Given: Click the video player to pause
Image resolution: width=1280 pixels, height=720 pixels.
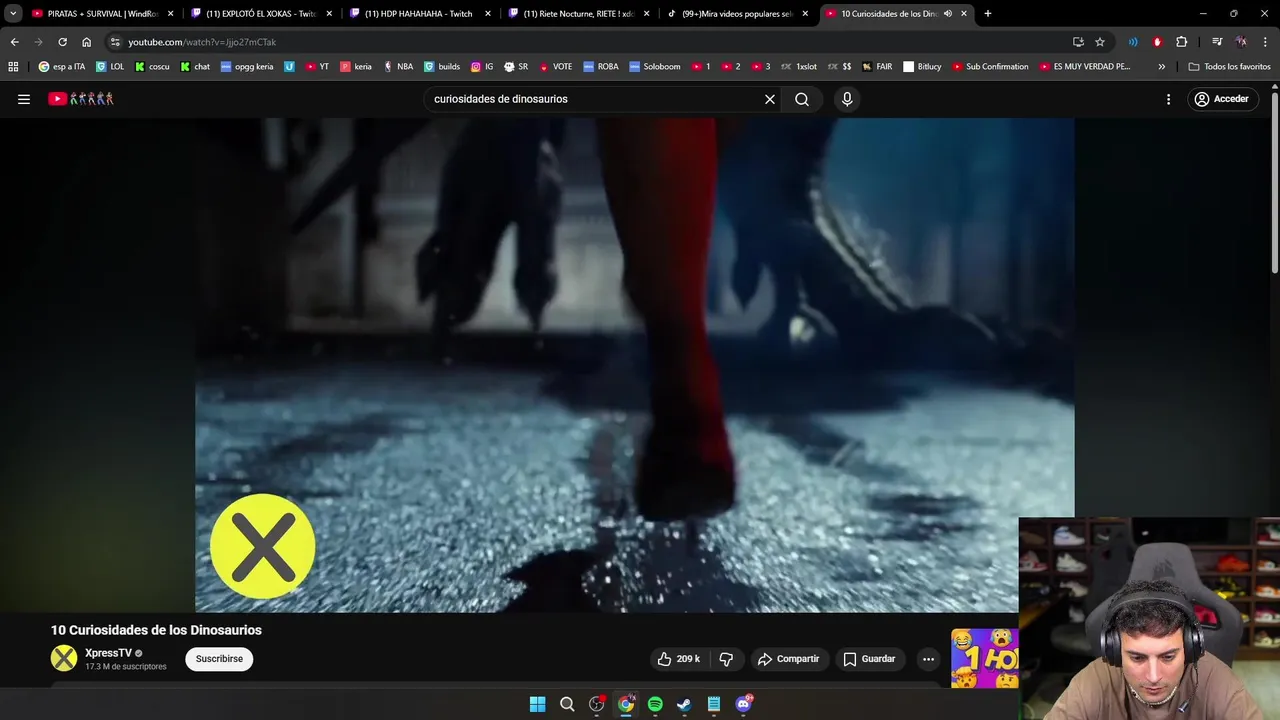Looking at the screenshot, I should (634, 365).
